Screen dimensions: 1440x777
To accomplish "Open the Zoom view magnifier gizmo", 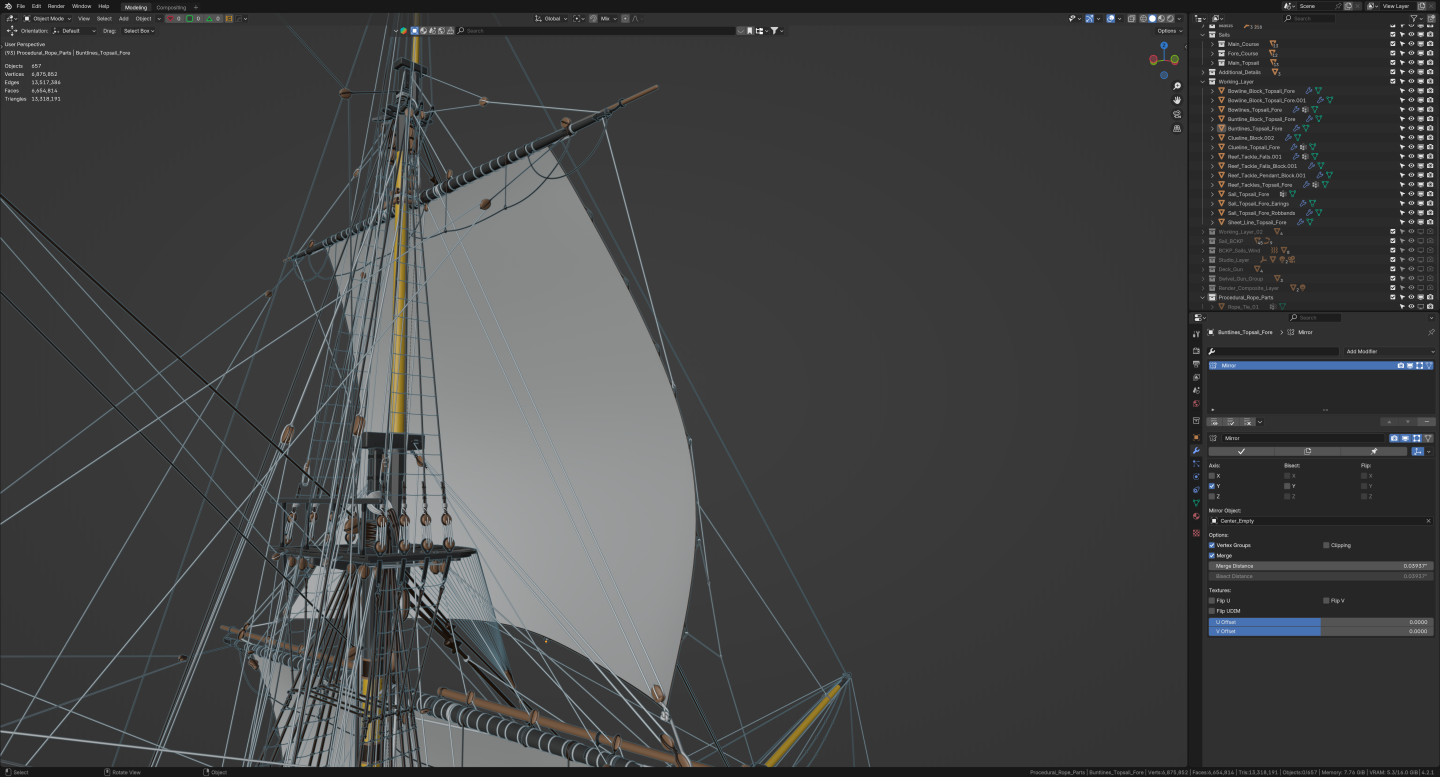I will coord(1177,86).
